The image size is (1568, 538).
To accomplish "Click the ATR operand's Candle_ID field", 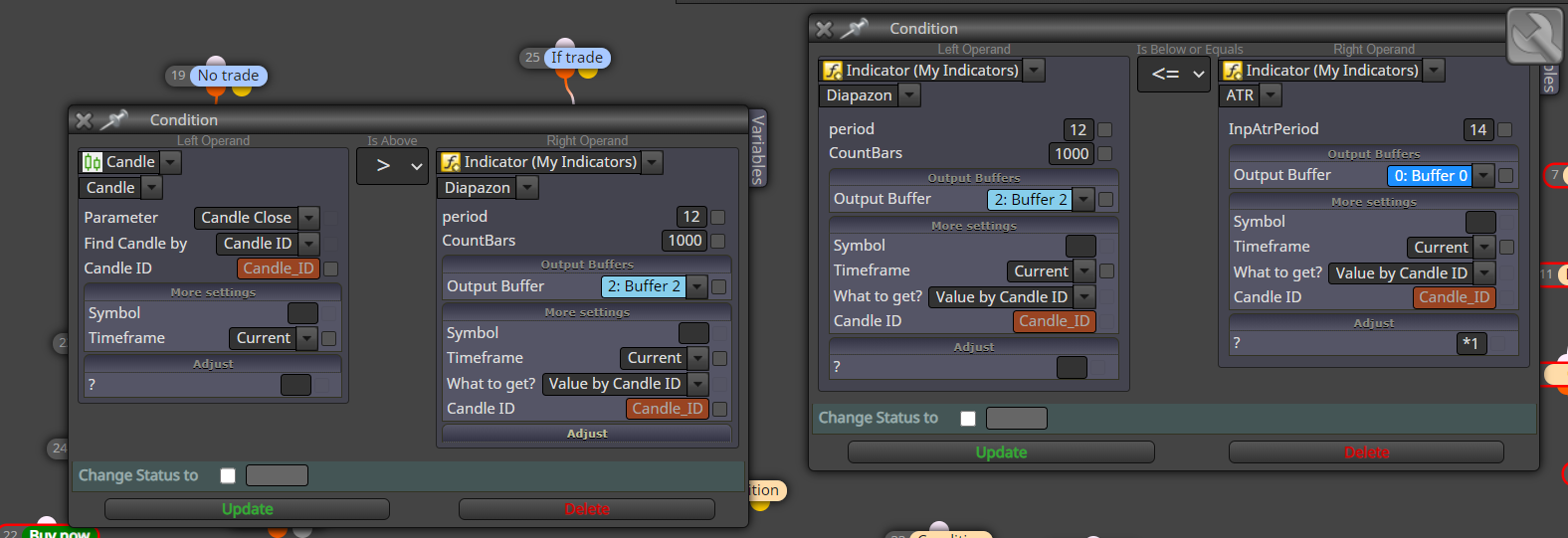I will click(1454, 297).
